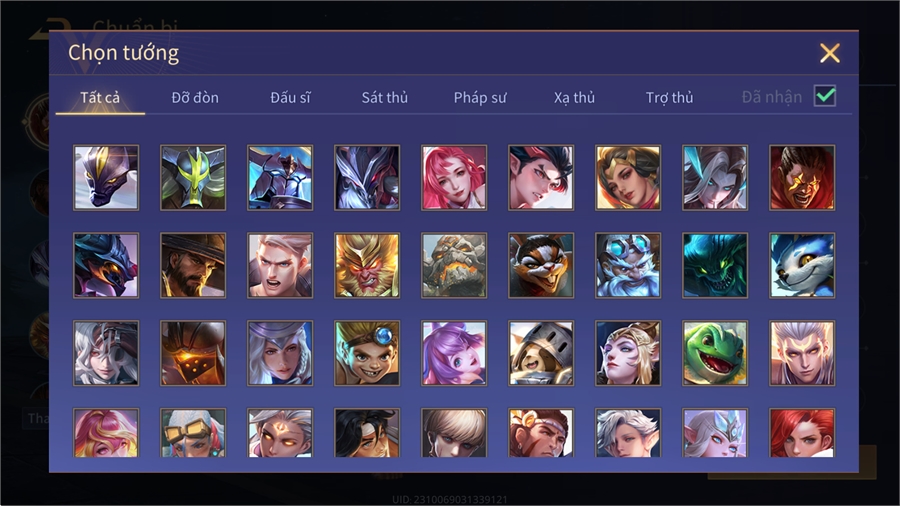Screen dimensions: 900x506
Task: Choose the white-bearded dwarf with goggles
Action: [628, 265]
